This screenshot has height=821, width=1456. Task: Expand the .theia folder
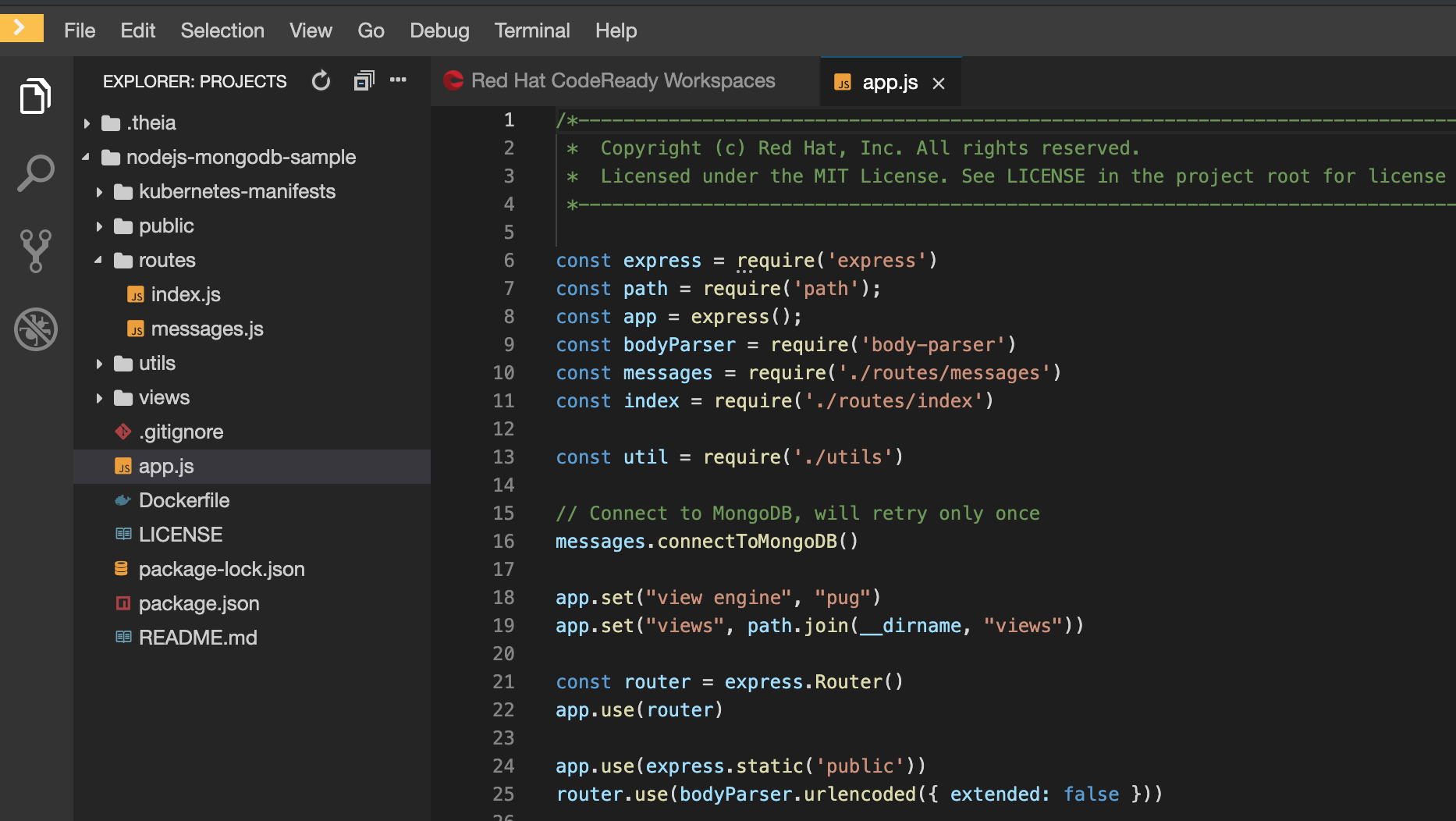pos(87,123)
